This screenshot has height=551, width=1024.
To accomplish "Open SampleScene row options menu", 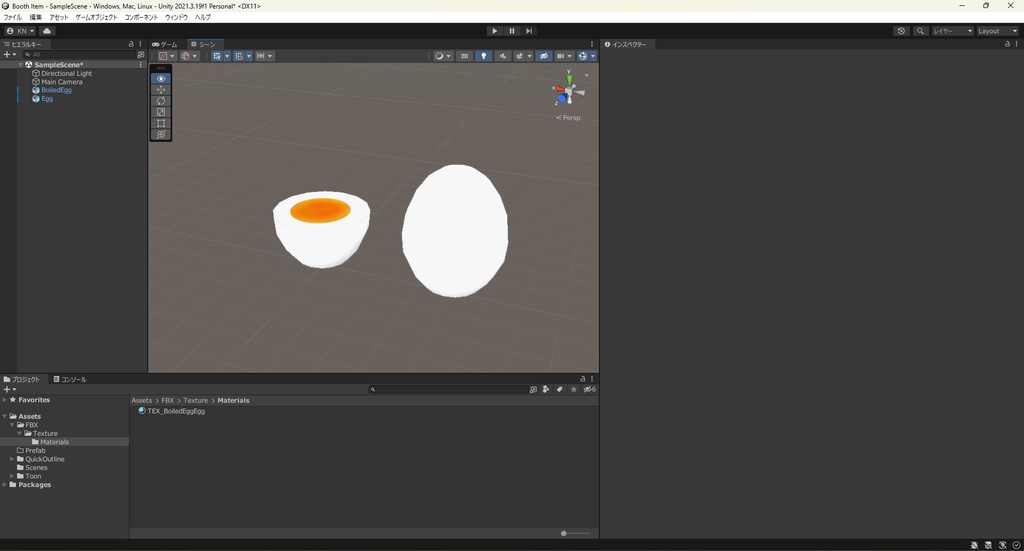I will pyautogui.click(x=140, y=65).
